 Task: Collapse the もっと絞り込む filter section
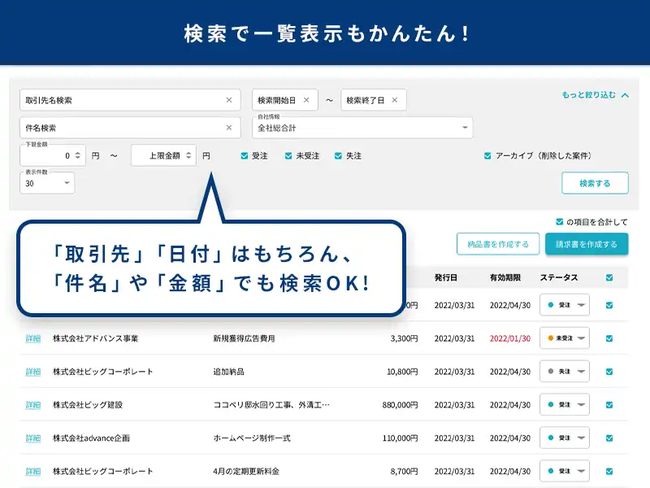pyautogui.click(x=596, y=96)
